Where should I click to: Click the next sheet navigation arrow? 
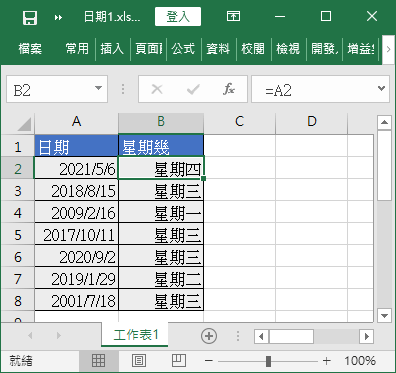coord(59,335)
